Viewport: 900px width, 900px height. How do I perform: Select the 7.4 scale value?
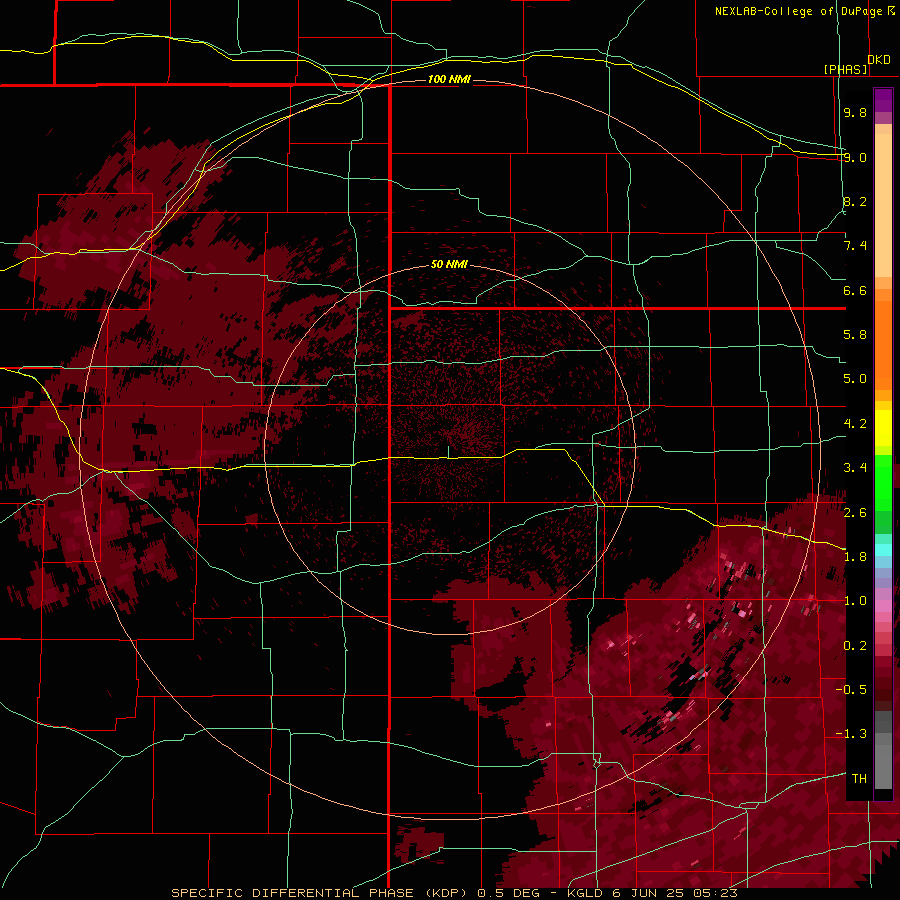point(855,246)
